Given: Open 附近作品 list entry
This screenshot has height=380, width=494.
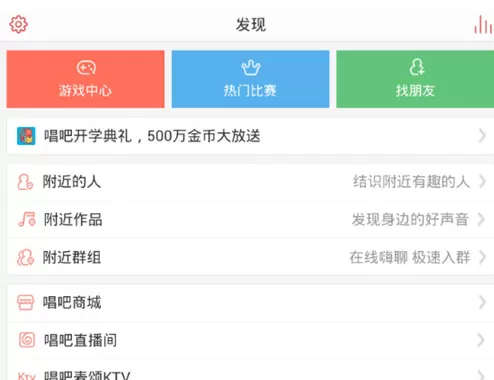Looking at the screenshot, I should (250, 220).
